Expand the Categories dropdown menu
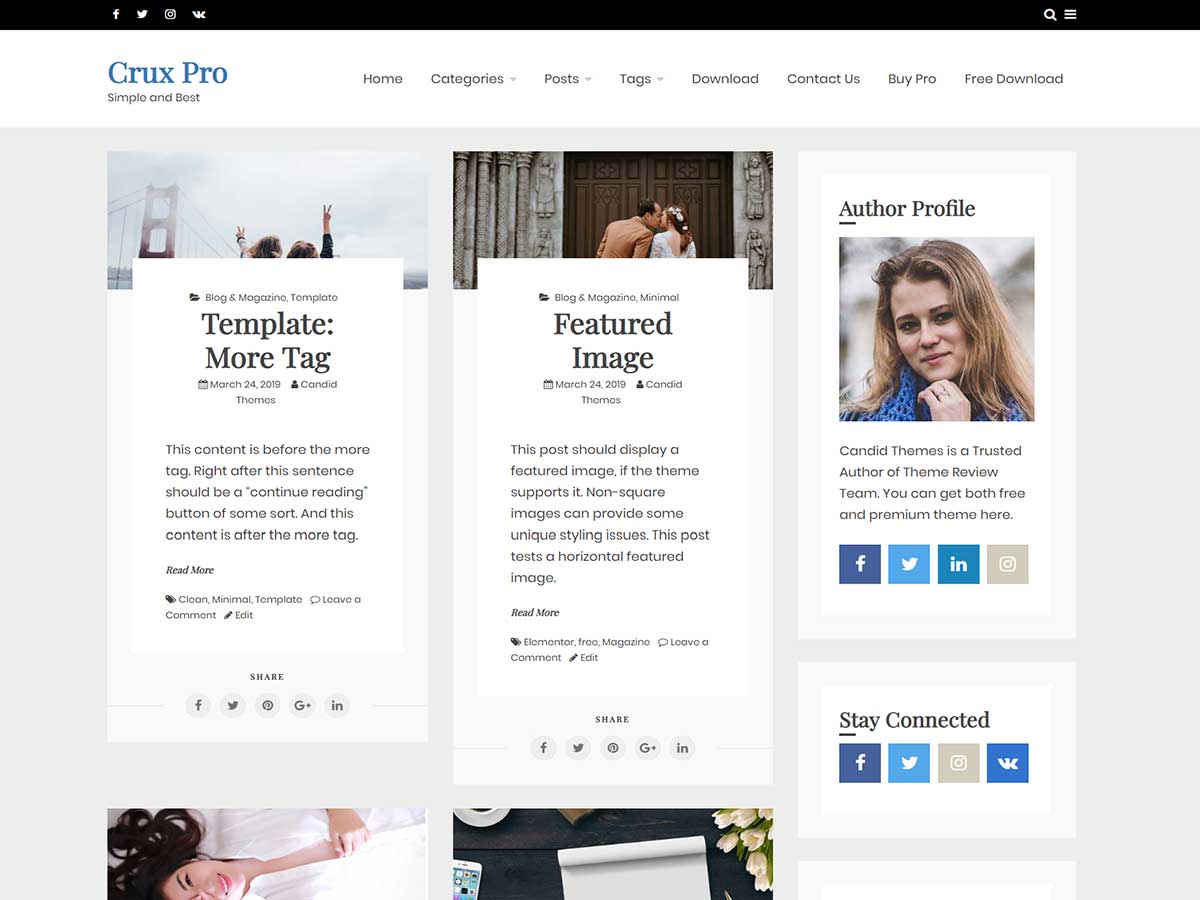1200x900 pixels. coord(473,79)
